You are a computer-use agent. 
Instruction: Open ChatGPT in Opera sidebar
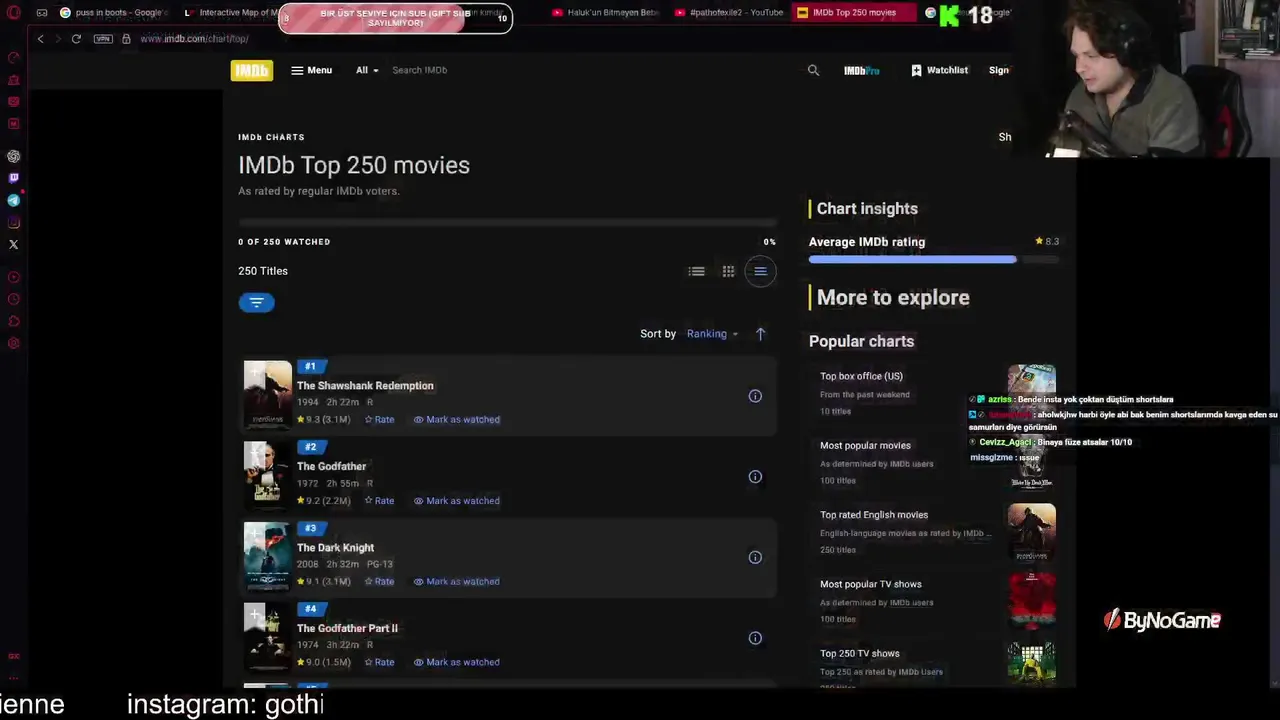point(14,156)
